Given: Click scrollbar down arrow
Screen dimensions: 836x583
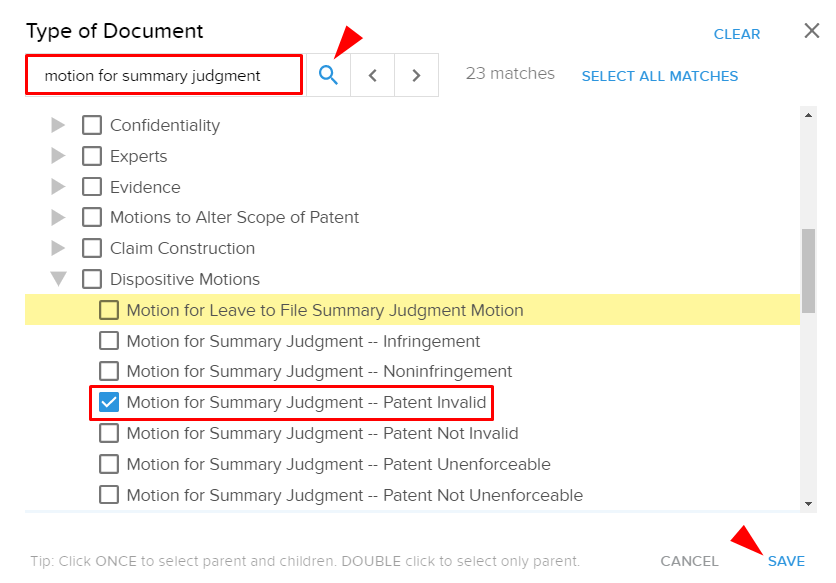Looking at the screenshot, I should [x=808, y=504].
